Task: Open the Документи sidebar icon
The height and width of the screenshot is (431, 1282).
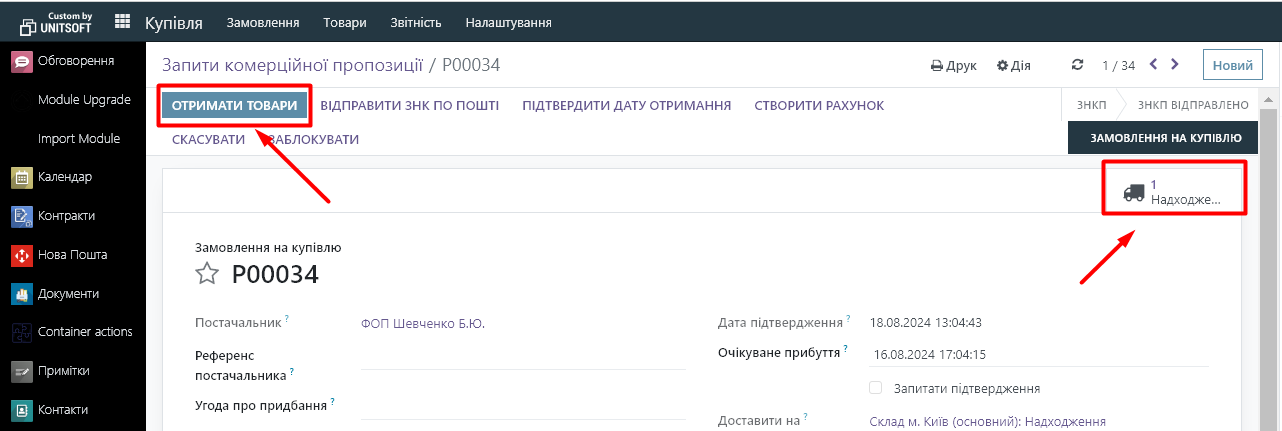Action: (x=22, y=294)
